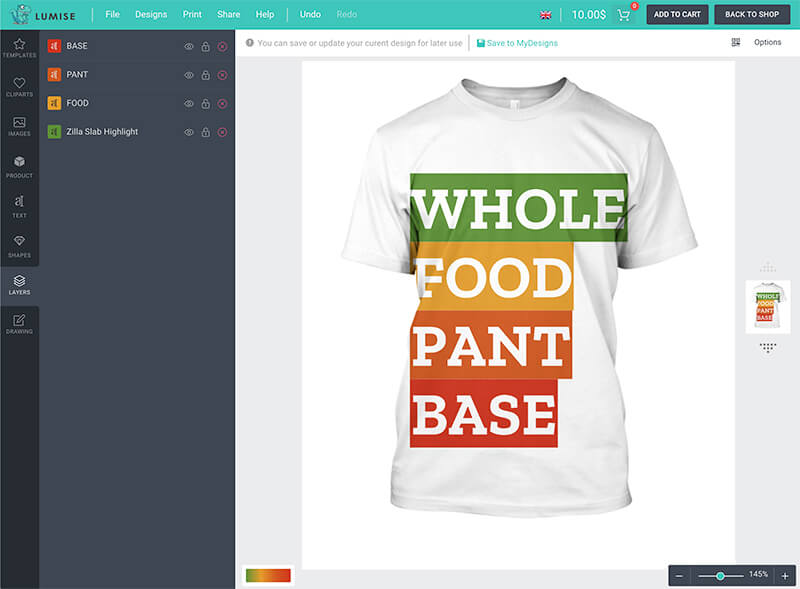800x589 pixels.
Task: Click the Back to Shop button
Action: (752, 14)
